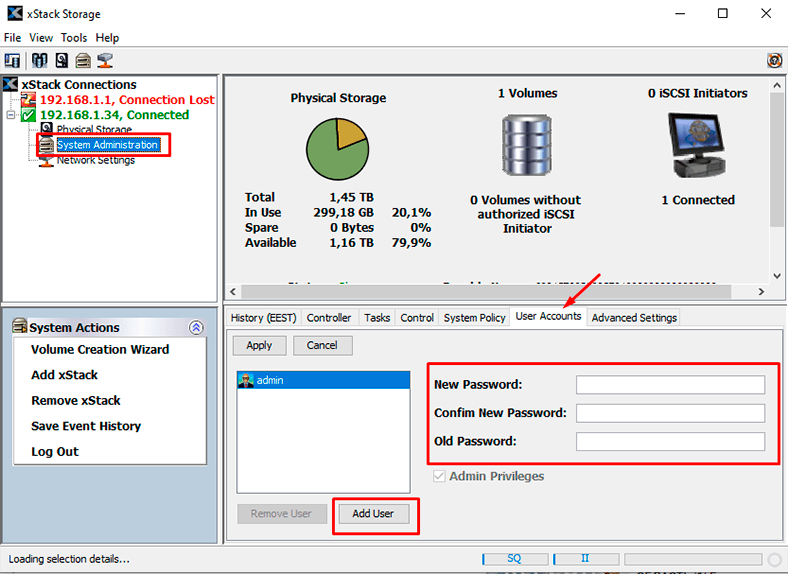Click the xStack Storage title bar logo
This screenshot has height=574, width=788.
tap(15, 13)
